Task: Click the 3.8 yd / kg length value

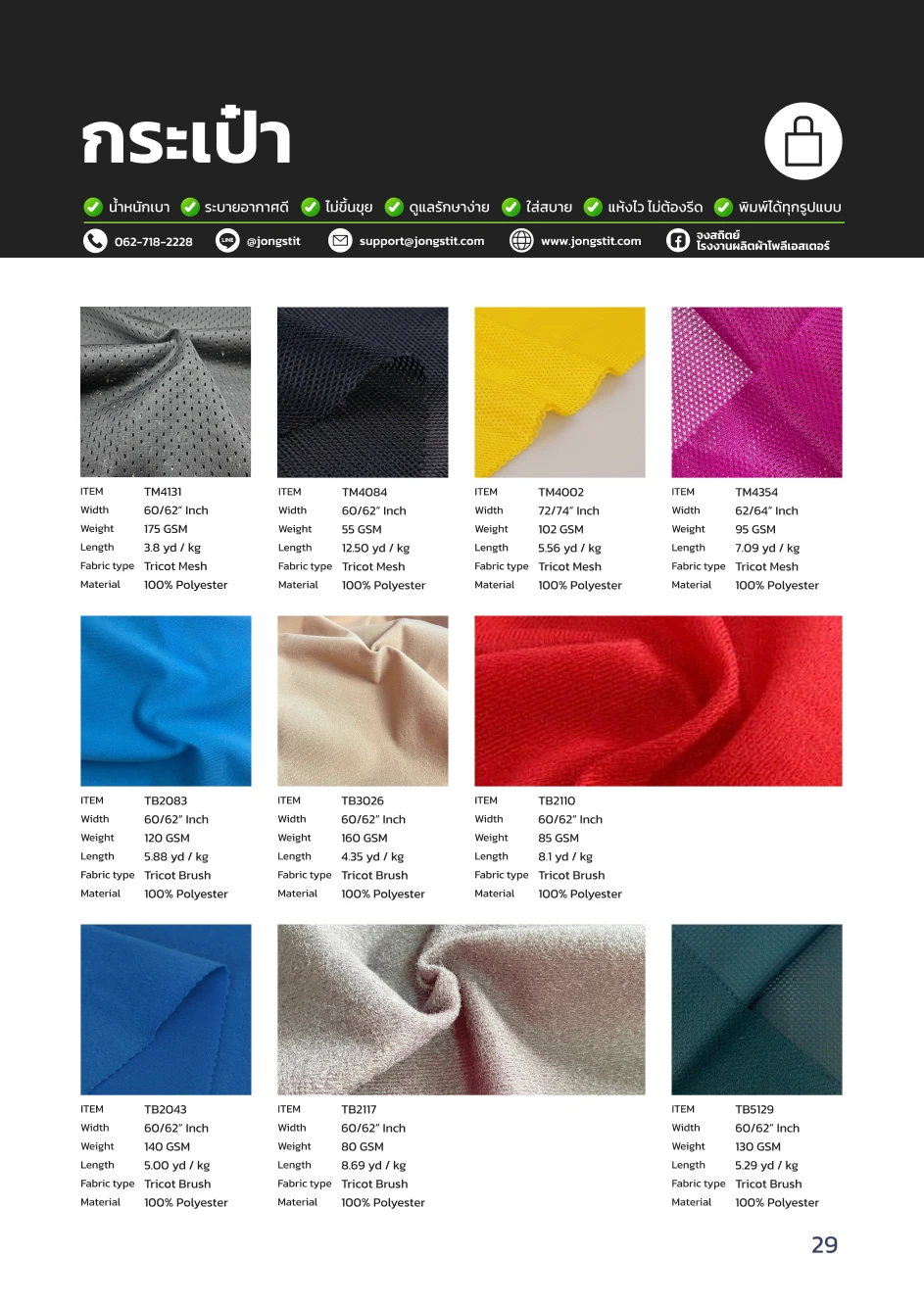Action: (172, 548)
